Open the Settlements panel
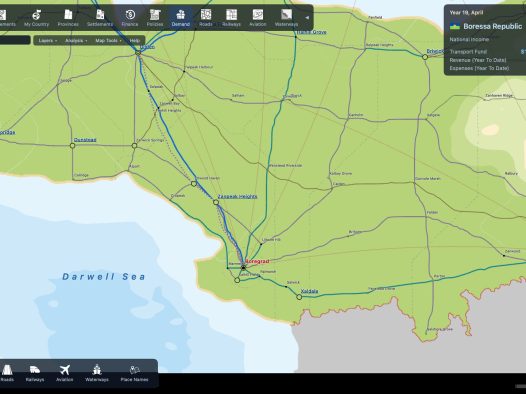 tap(100, 18)
